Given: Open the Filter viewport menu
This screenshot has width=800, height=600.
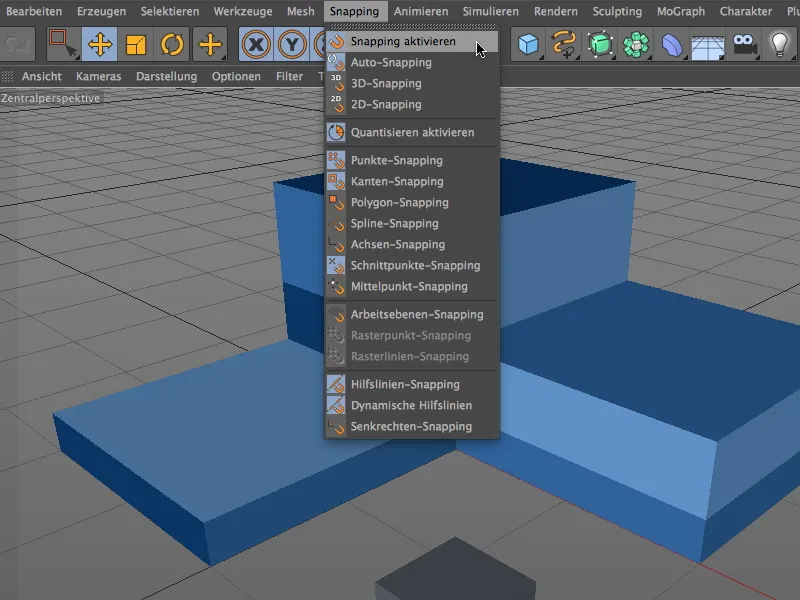Looking at the screenshot, I should (289, 77).
